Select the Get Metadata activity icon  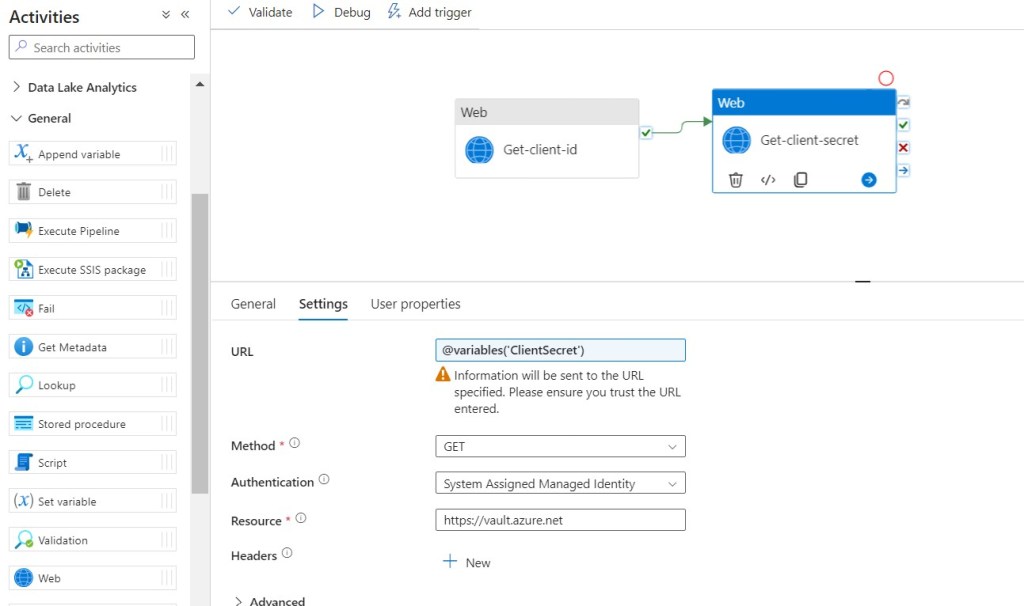[x=23, y=347]
